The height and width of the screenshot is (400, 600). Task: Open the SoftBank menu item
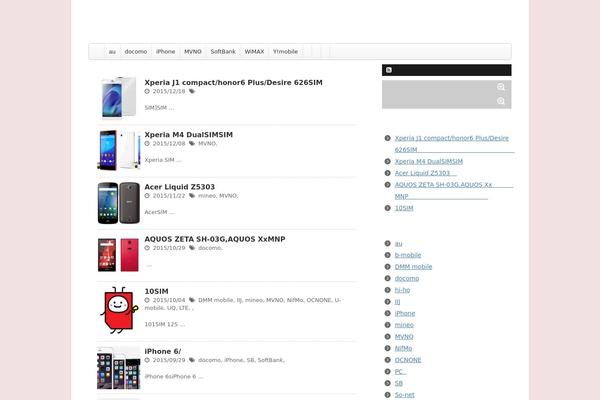(223, 52)
